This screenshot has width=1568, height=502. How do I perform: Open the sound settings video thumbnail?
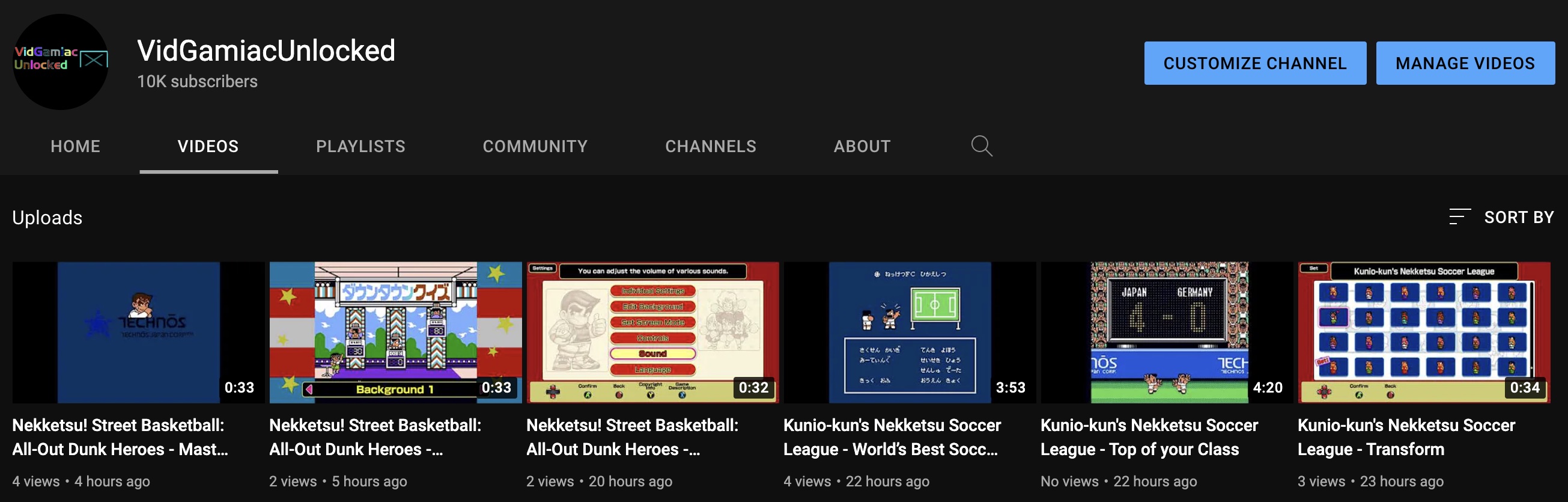(x=652, y=332)
